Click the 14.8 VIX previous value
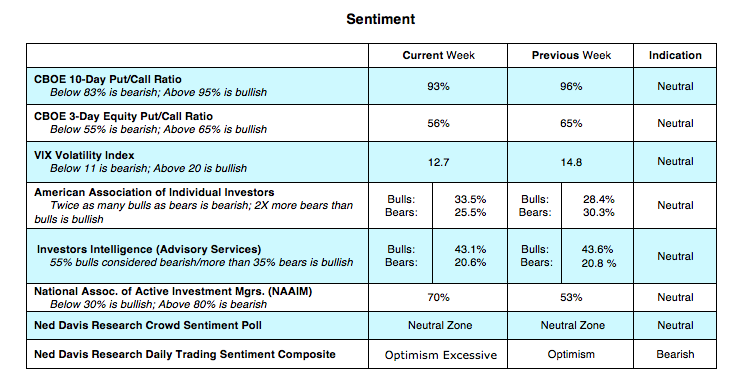Viewport: 743px width, 380px height. [571, 163]
